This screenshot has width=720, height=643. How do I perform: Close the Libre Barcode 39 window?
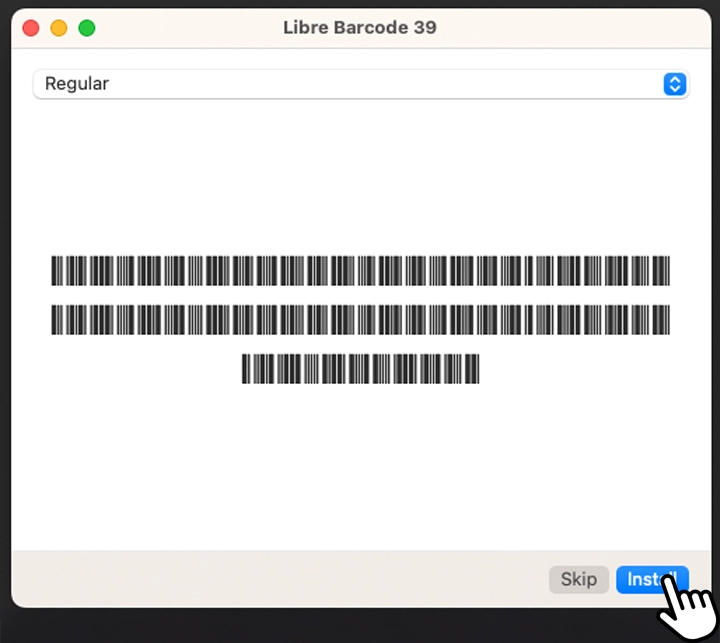[x=31, y=28]
